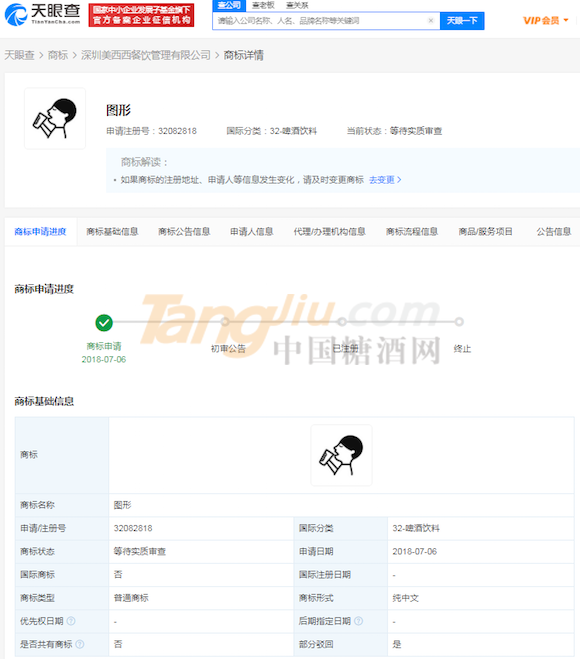580x659 pixels.
Task: Select the 查关系 search tab
Action: tap(297, 5)
